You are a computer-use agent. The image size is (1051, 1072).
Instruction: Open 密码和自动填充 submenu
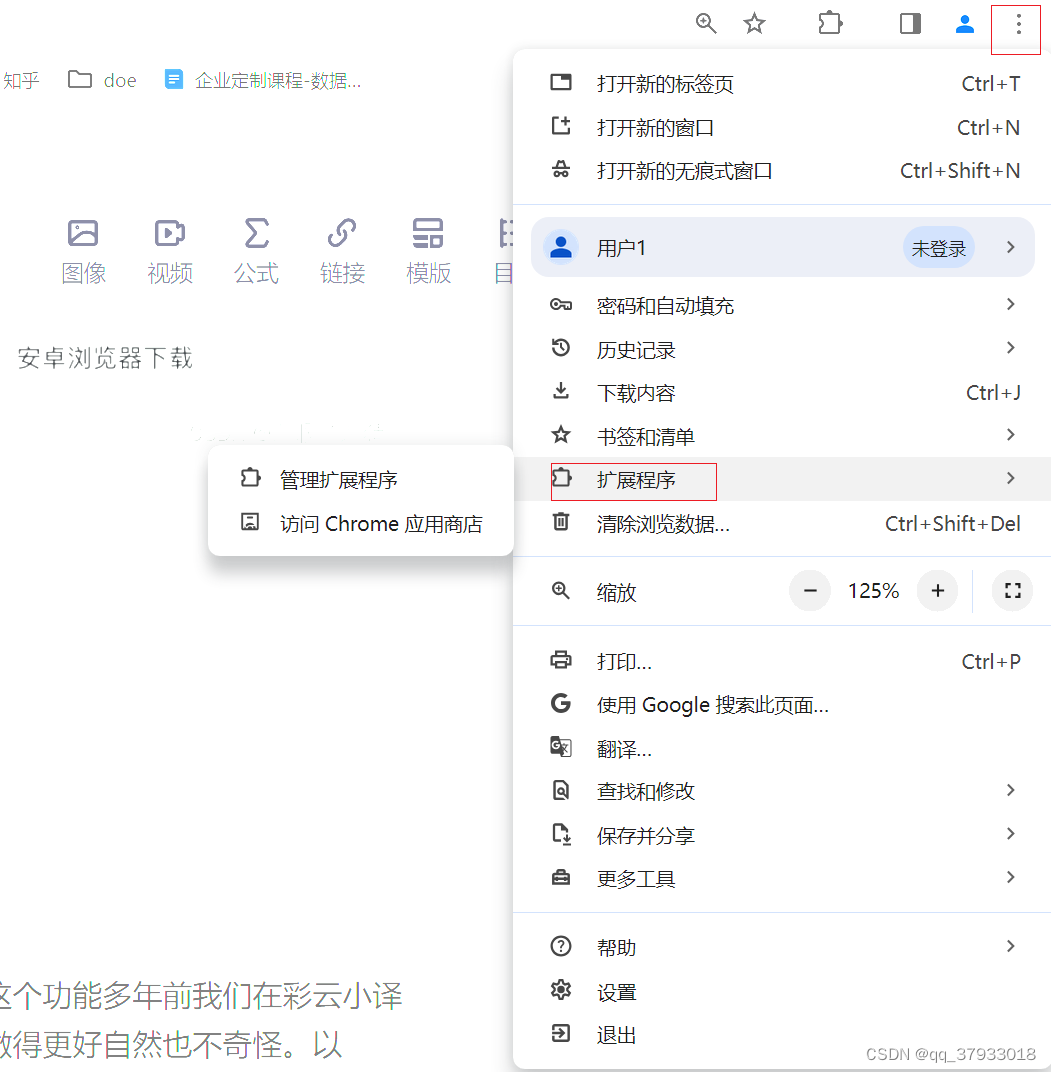(782, 306)
